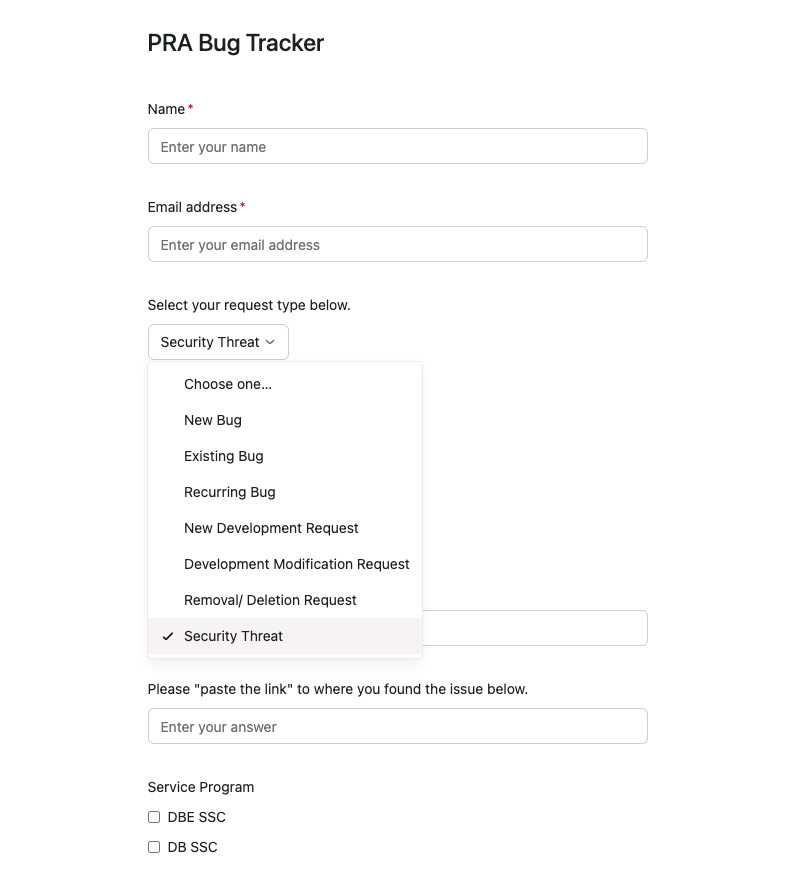Click the checkmark next to Security Threat
The height and width of the screenshot is (869, 796).
click(168, 636)
